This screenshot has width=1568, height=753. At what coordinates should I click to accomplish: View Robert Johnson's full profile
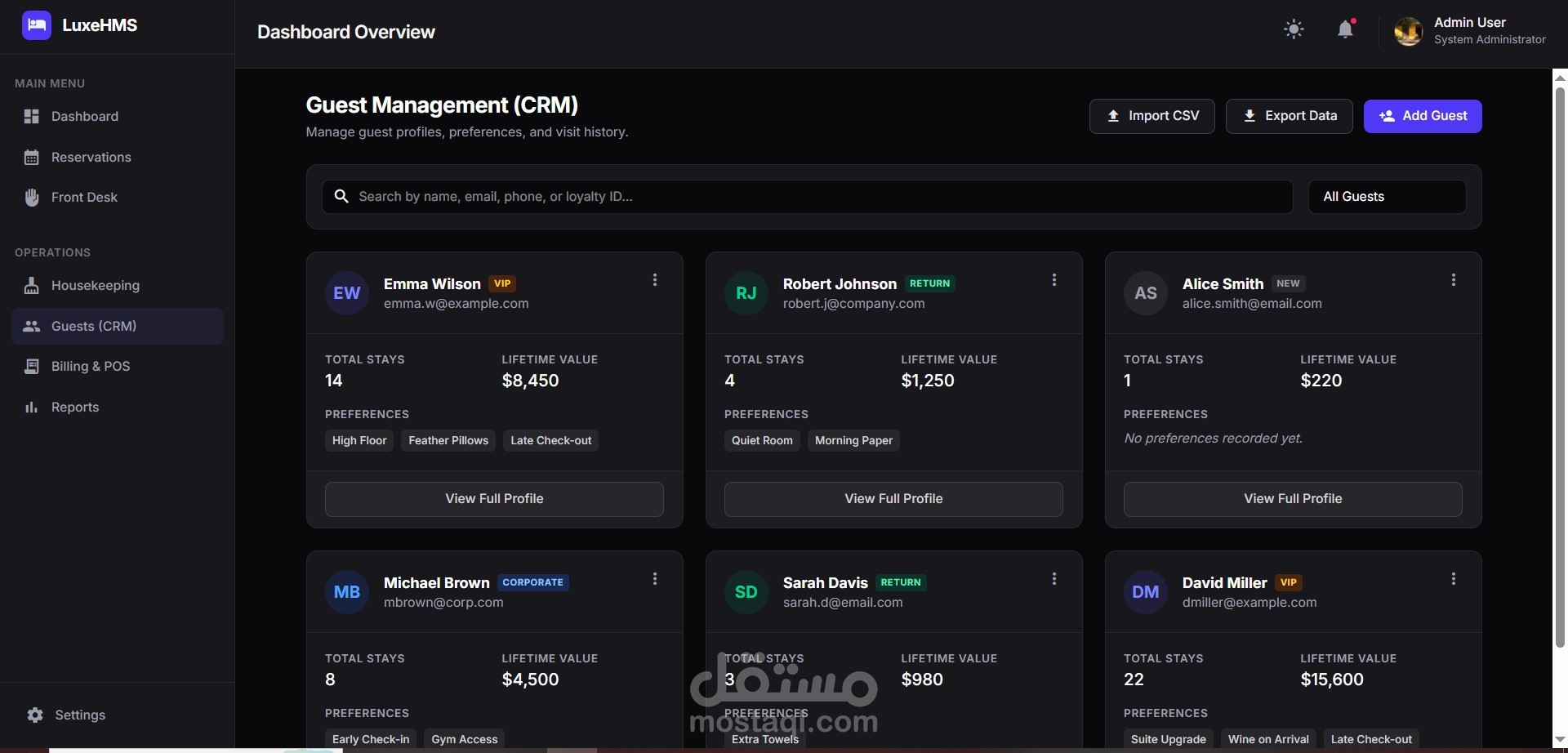[893, 499]
